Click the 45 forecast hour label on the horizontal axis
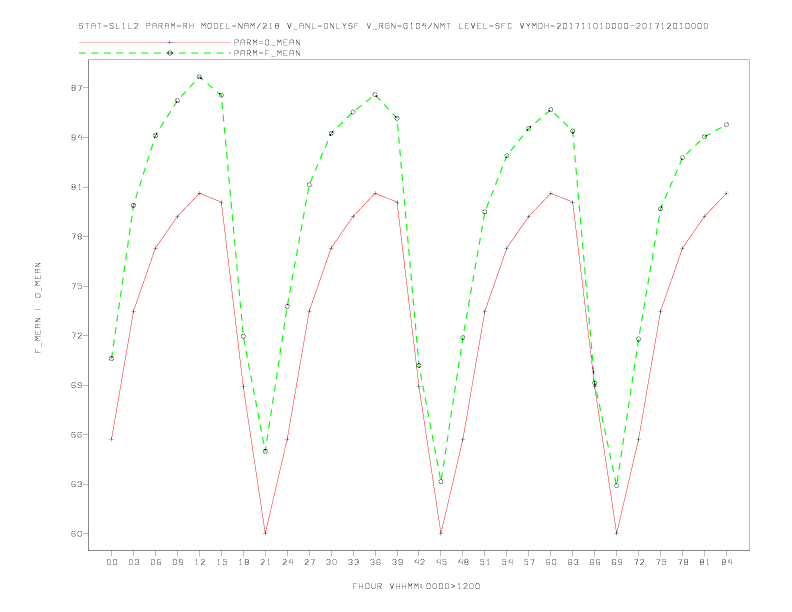Viewport: 792px width, 612px height. click(x=441, y=562)
